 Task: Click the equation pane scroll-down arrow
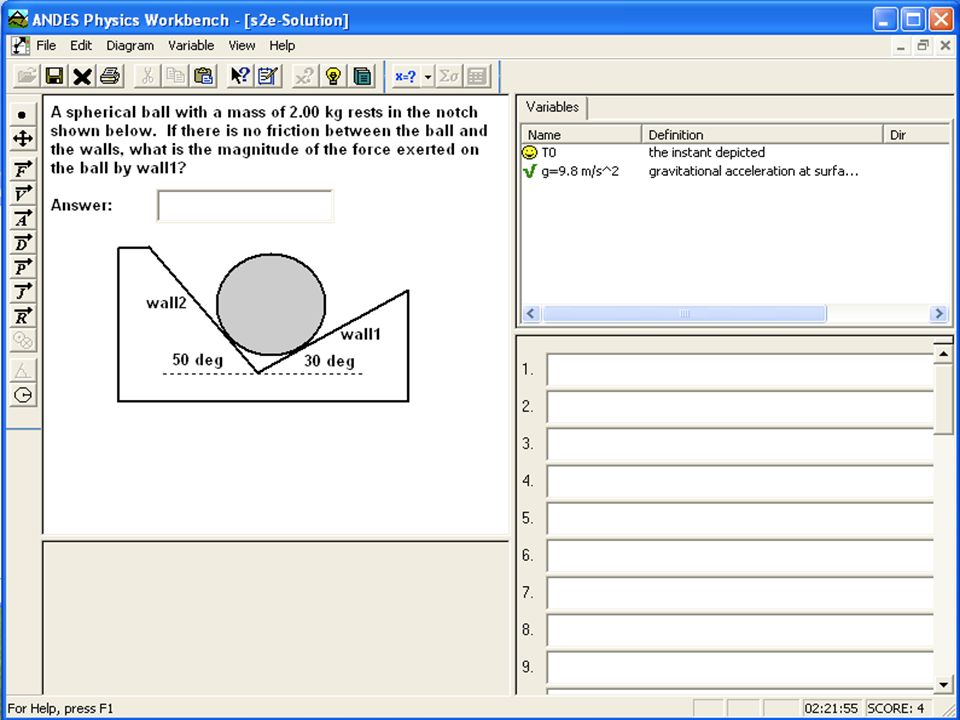tap(943, 685)
